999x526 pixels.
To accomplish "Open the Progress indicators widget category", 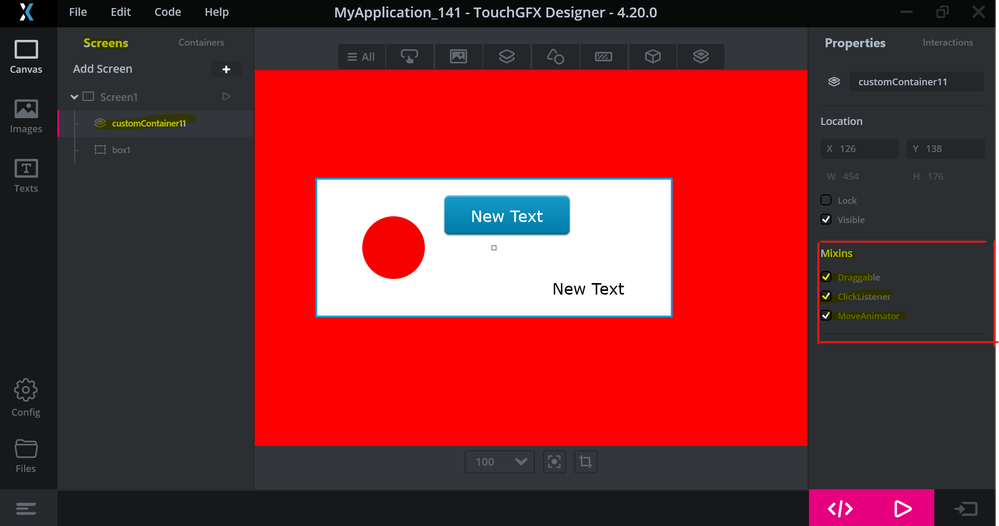I will [x=603, y=57].
